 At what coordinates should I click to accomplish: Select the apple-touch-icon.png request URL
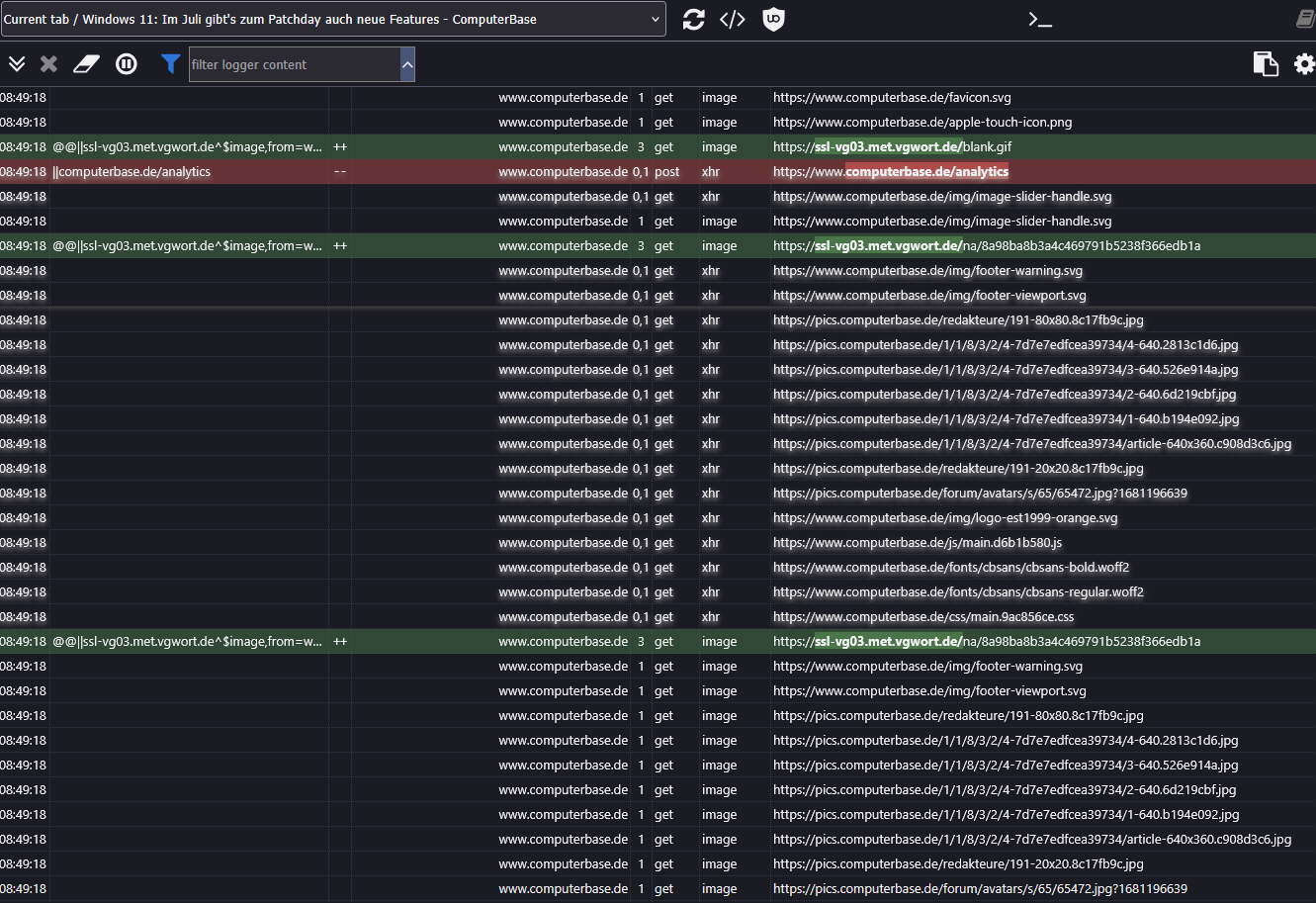922,123
